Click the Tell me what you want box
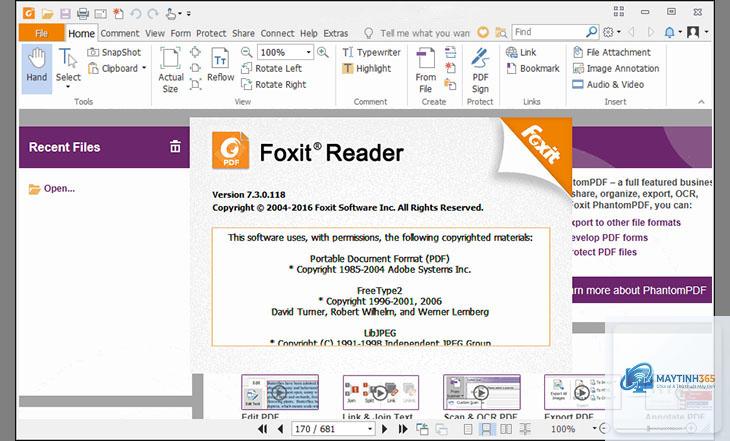The image size is (730, 441). (x=425, y=33)
